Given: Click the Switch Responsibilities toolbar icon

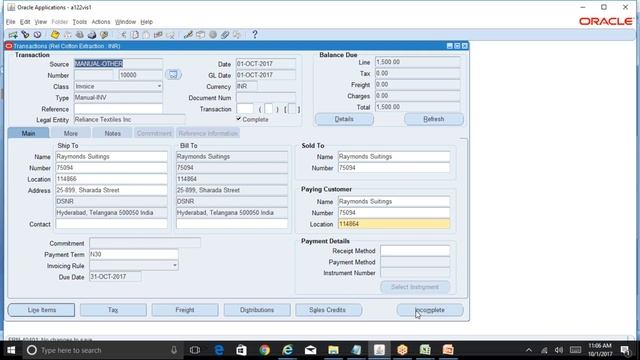Looking at the screenshot, I should click(x=80, y=35).
